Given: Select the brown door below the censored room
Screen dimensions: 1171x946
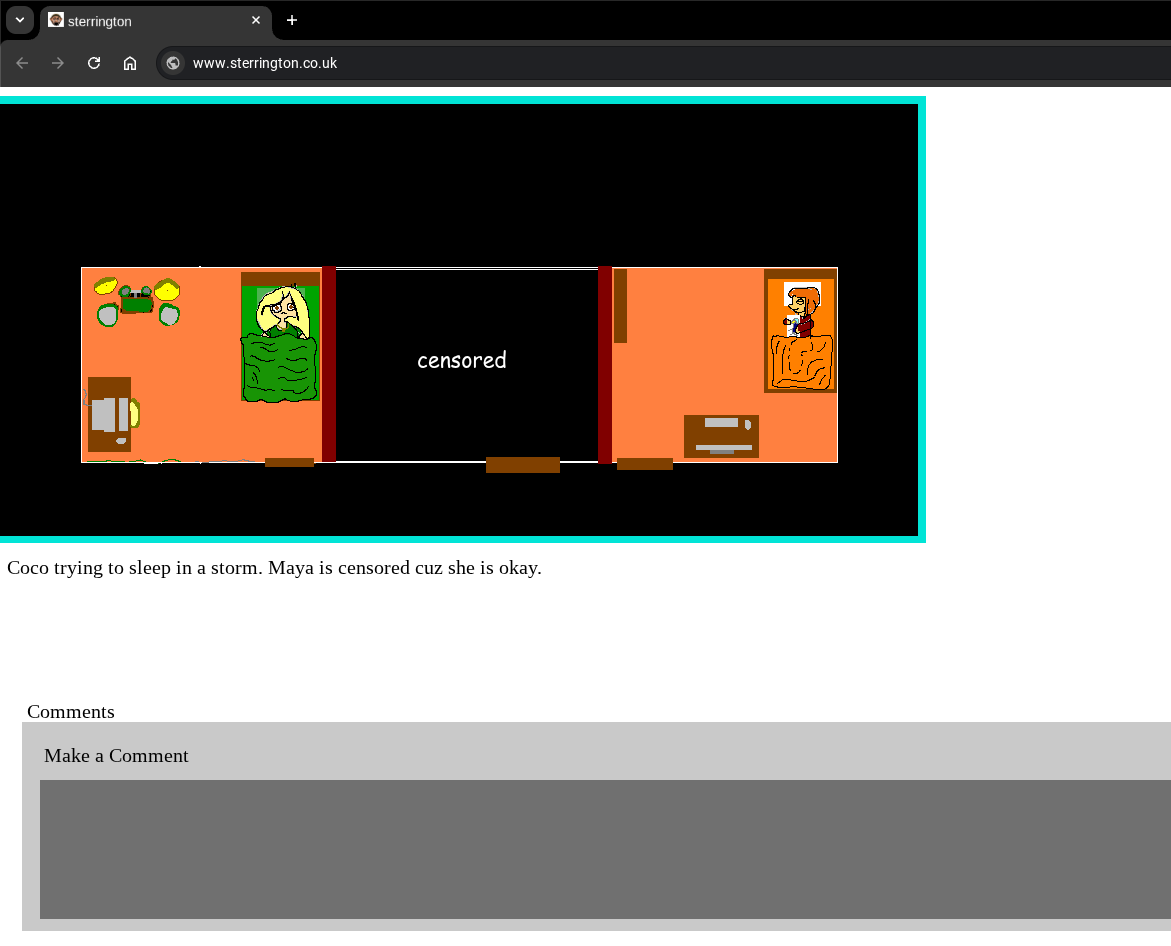Looking at the screenshot, I should 522,465.
